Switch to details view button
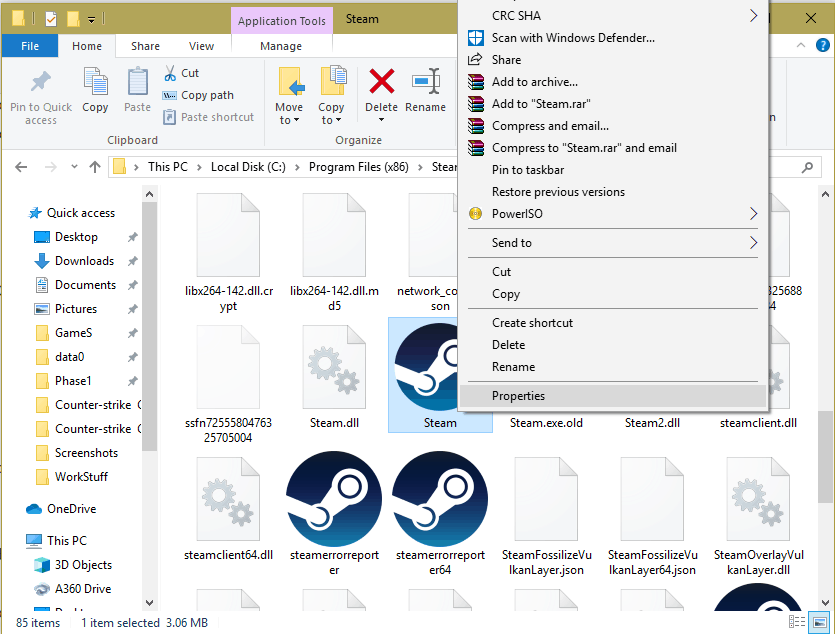 pos(797,622)
